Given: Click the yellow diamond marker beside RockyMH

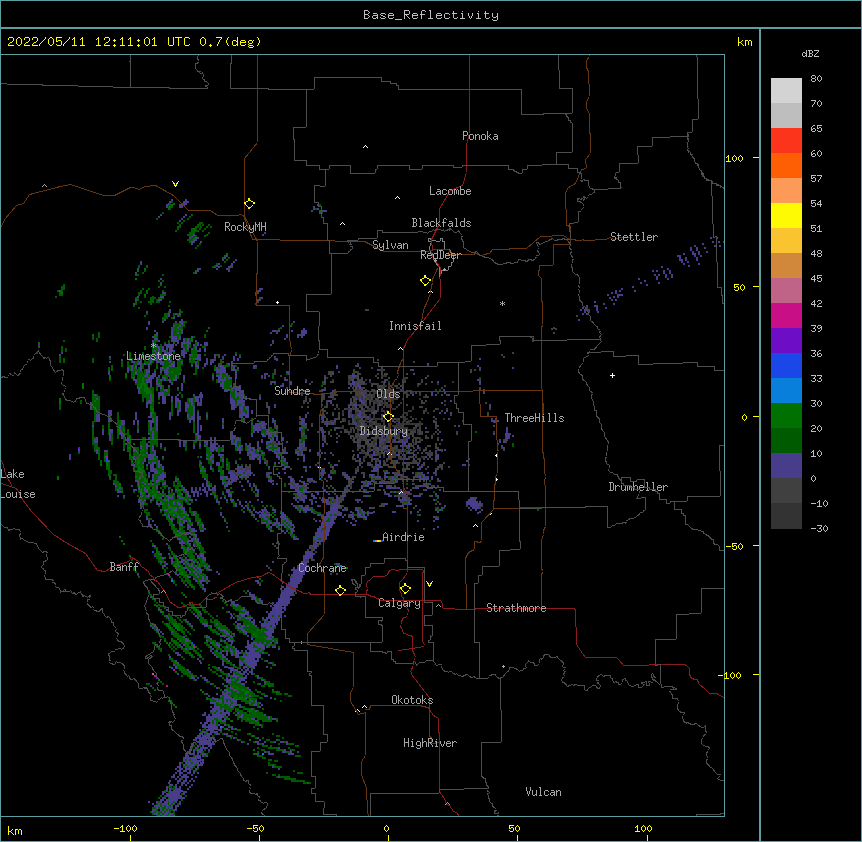Looking at the screenshot, I should point(250,204).
